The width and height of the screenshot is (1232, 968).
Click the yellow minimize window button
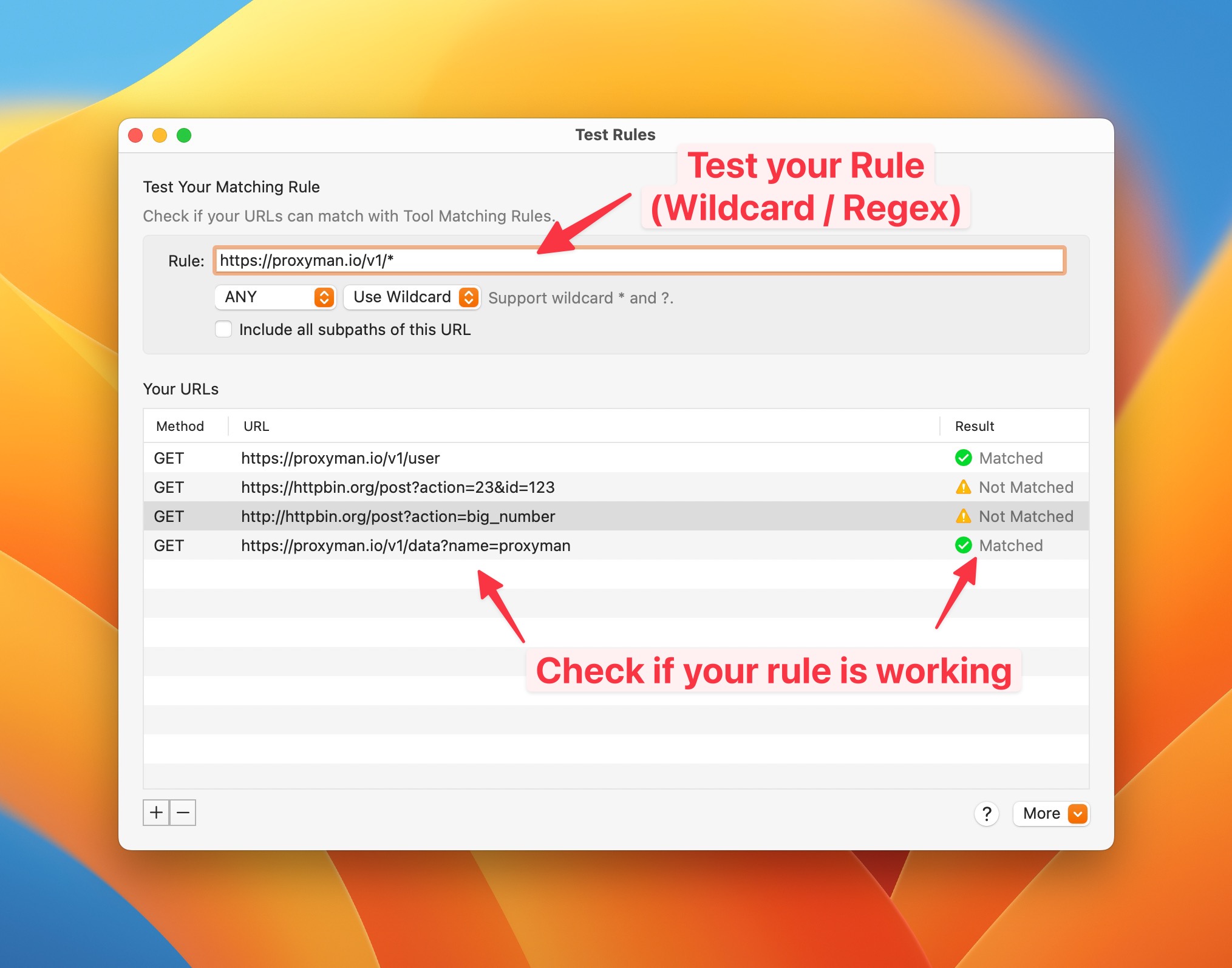coord(160,135)
